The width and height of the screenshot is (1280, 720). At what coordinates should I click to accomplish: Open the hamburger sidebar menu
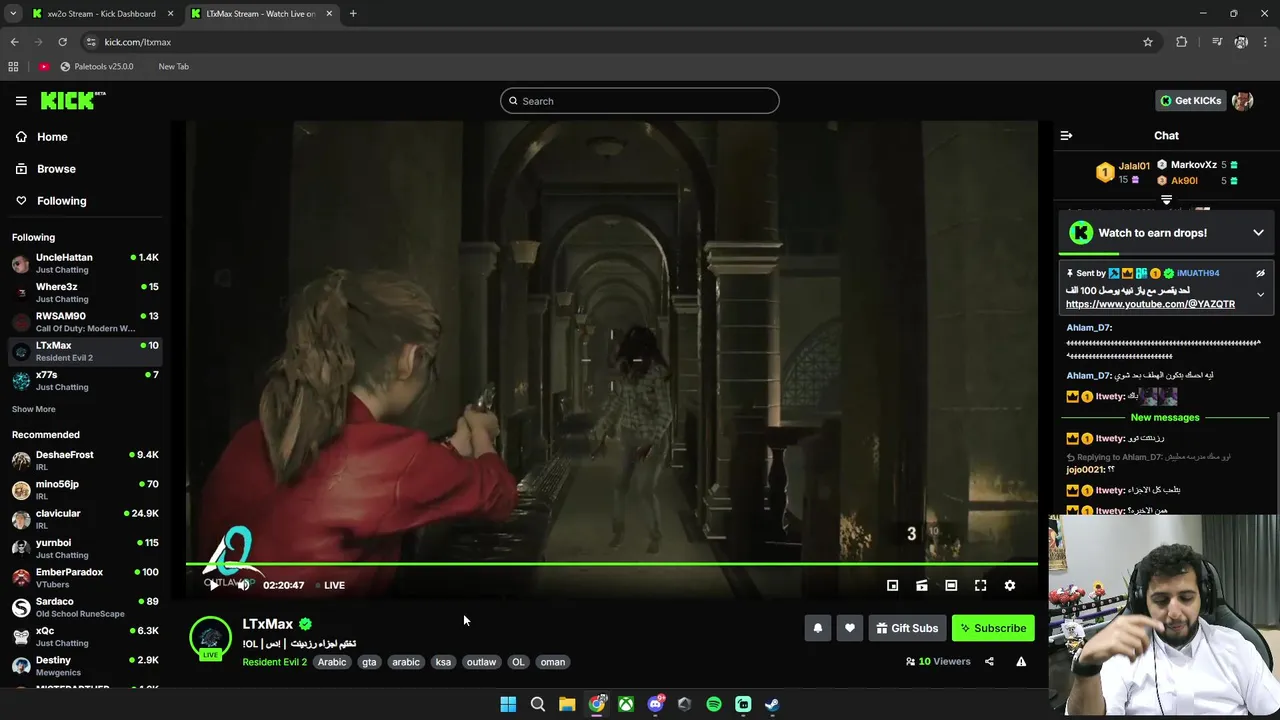(x=21, y=101)
